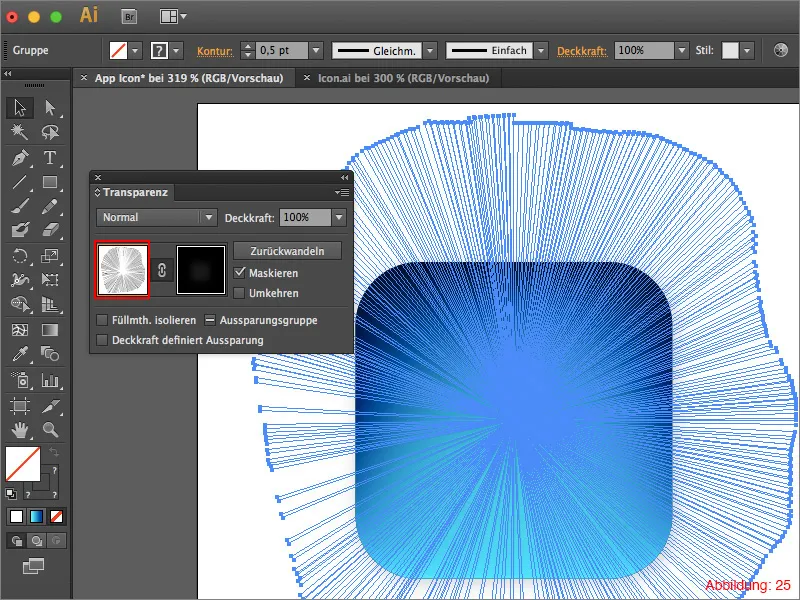Select the Pencil tool

pos(50,206)
